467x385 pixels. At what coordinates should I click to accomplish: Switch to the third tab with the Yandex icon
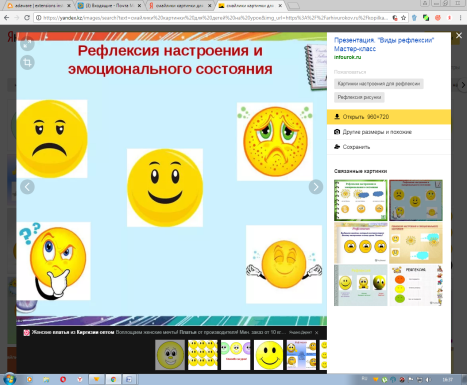[180, 6]
